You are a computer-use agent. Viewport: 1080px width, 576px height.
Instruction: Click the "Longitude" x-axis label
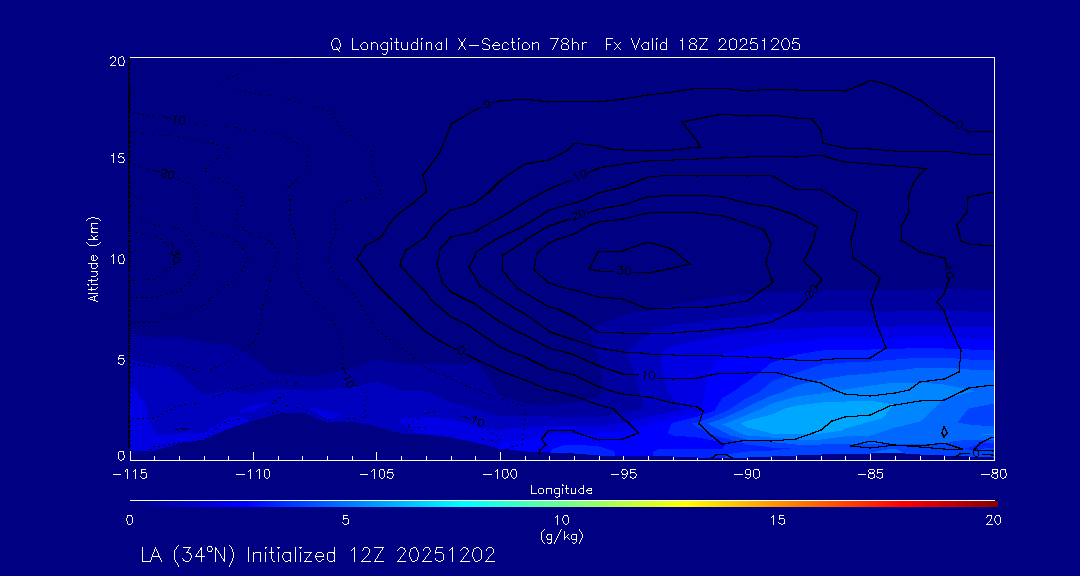(561, 491)
